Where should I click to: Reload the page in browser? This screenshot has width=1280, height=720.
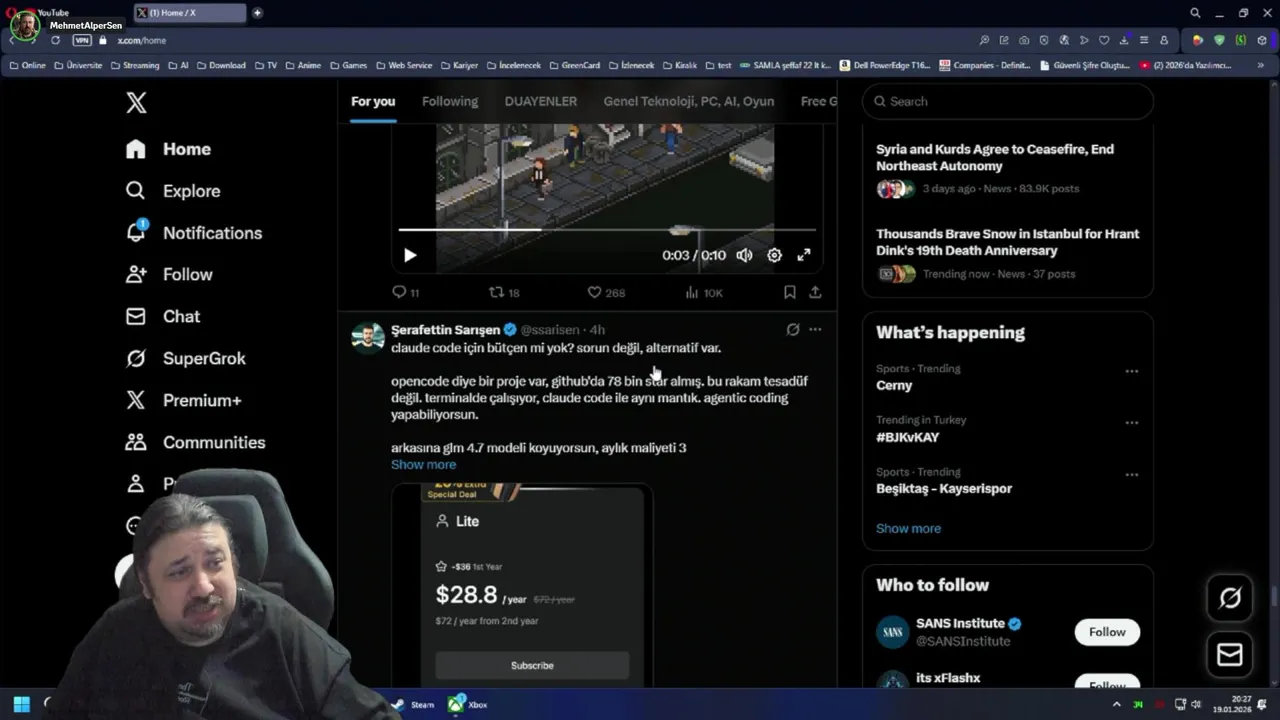tap(55, 40)
